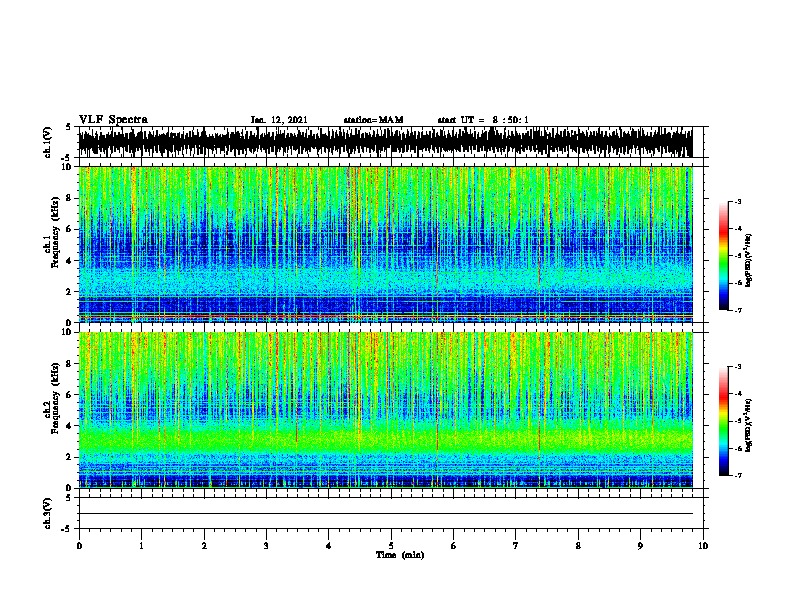Click time-axis tick label "7"

tap(516, 546)
